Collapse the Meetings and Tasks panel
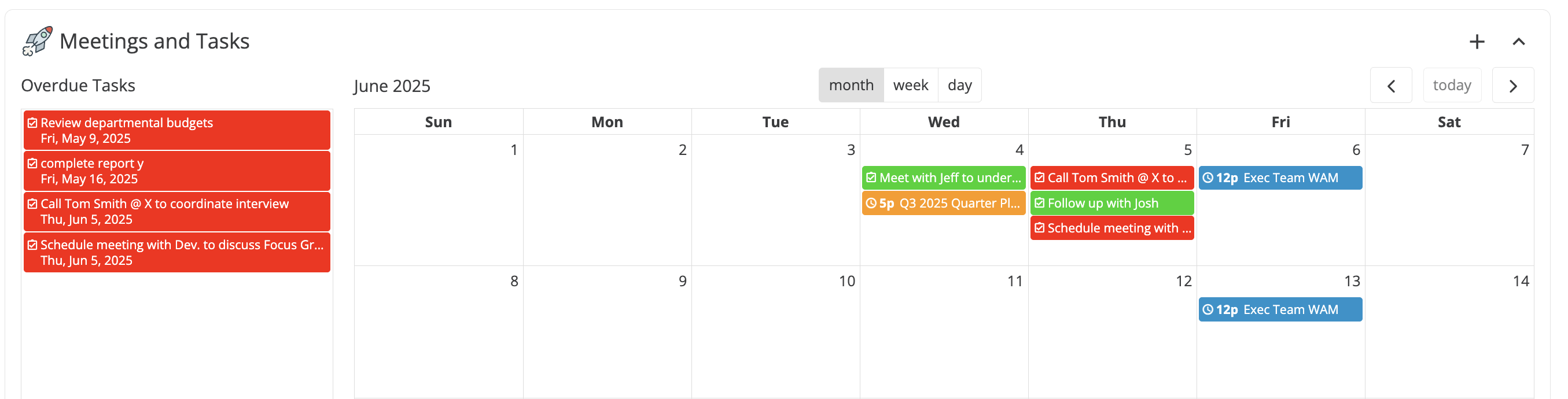Screen dimensions: 1568x399 pos(1519,42)
